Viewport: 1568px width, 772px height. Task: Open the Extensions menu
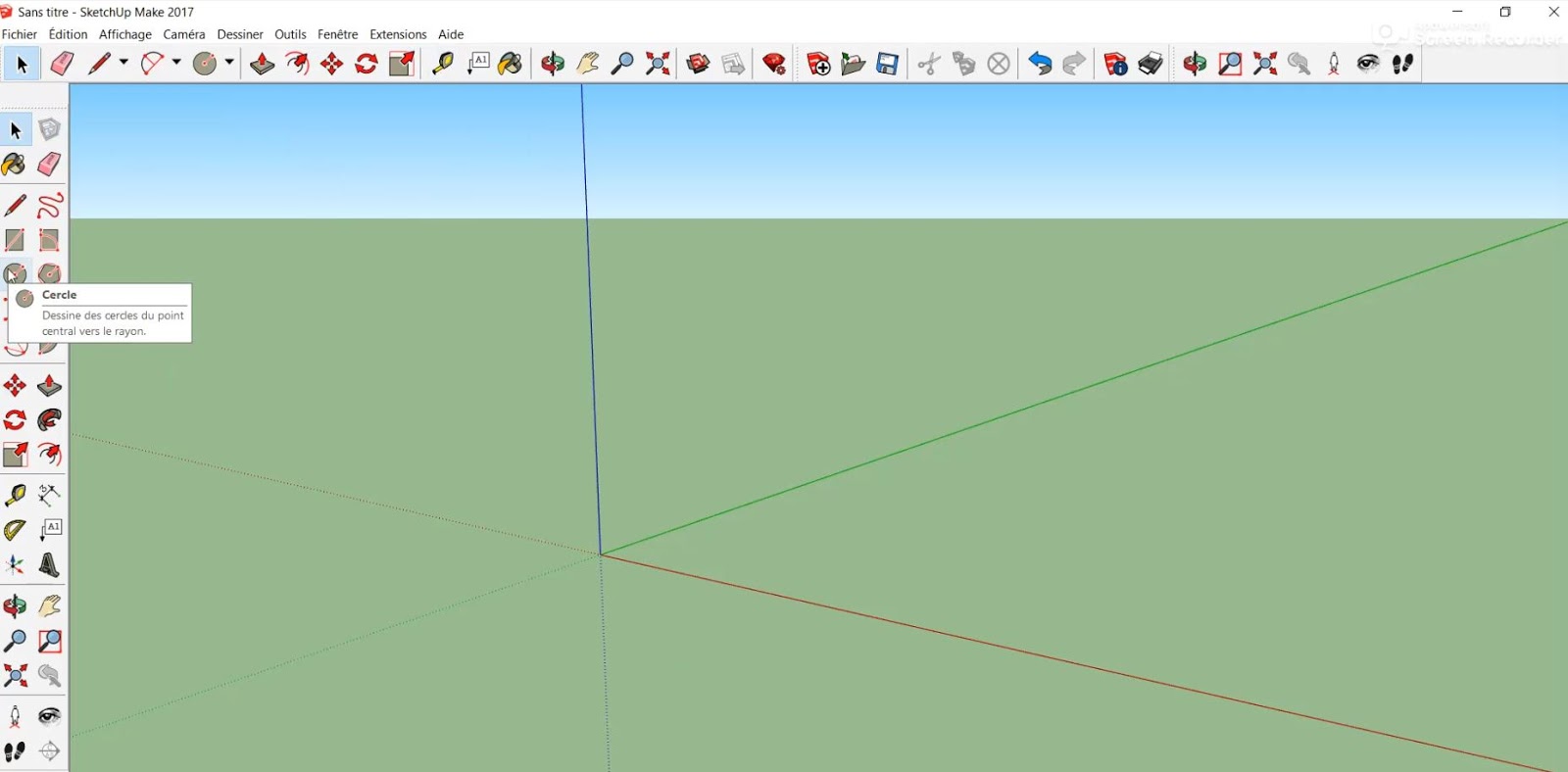(398, 34)
